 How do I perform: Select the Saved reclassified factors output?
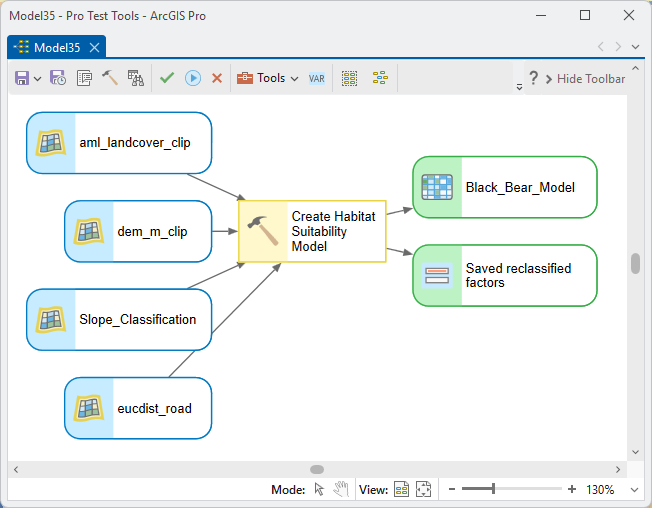coord(505,276)
